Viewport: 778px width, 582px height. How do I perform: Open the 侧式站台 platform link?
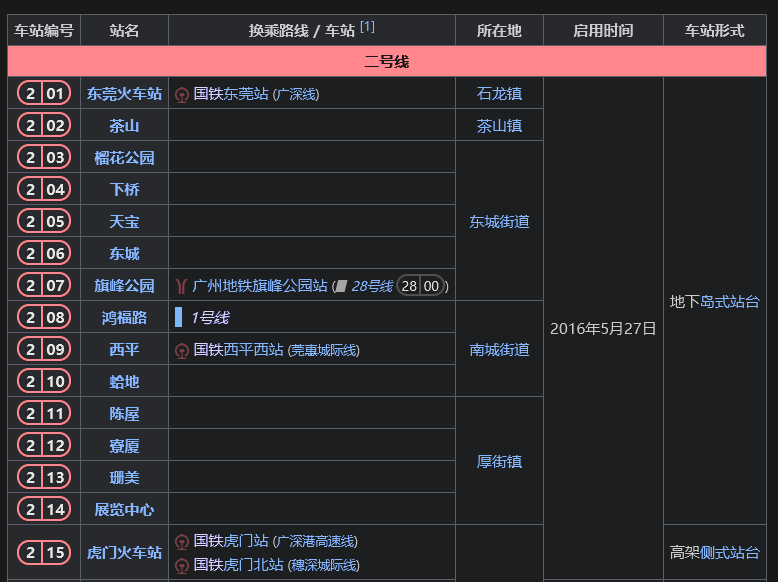(x=729, y=552)
